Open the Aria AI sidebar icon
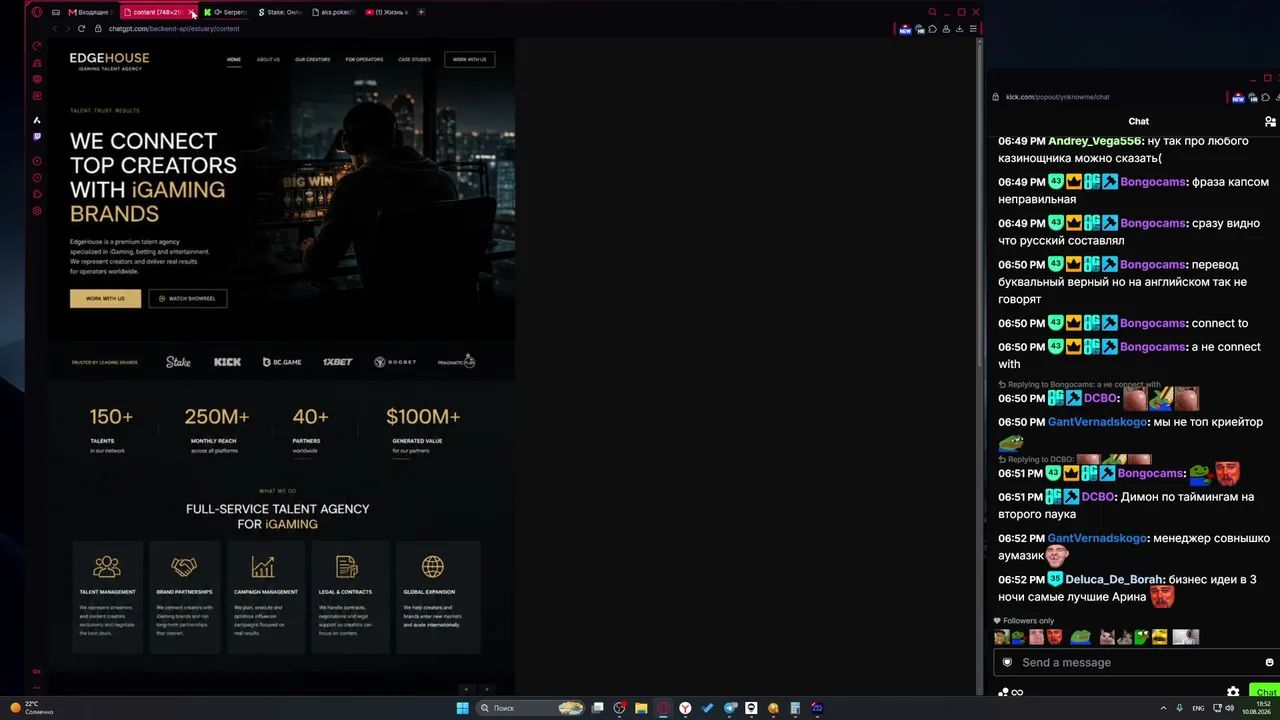The height and width of the screenshot is (720, 1280). pyautogui.click(x=37, y=120)
